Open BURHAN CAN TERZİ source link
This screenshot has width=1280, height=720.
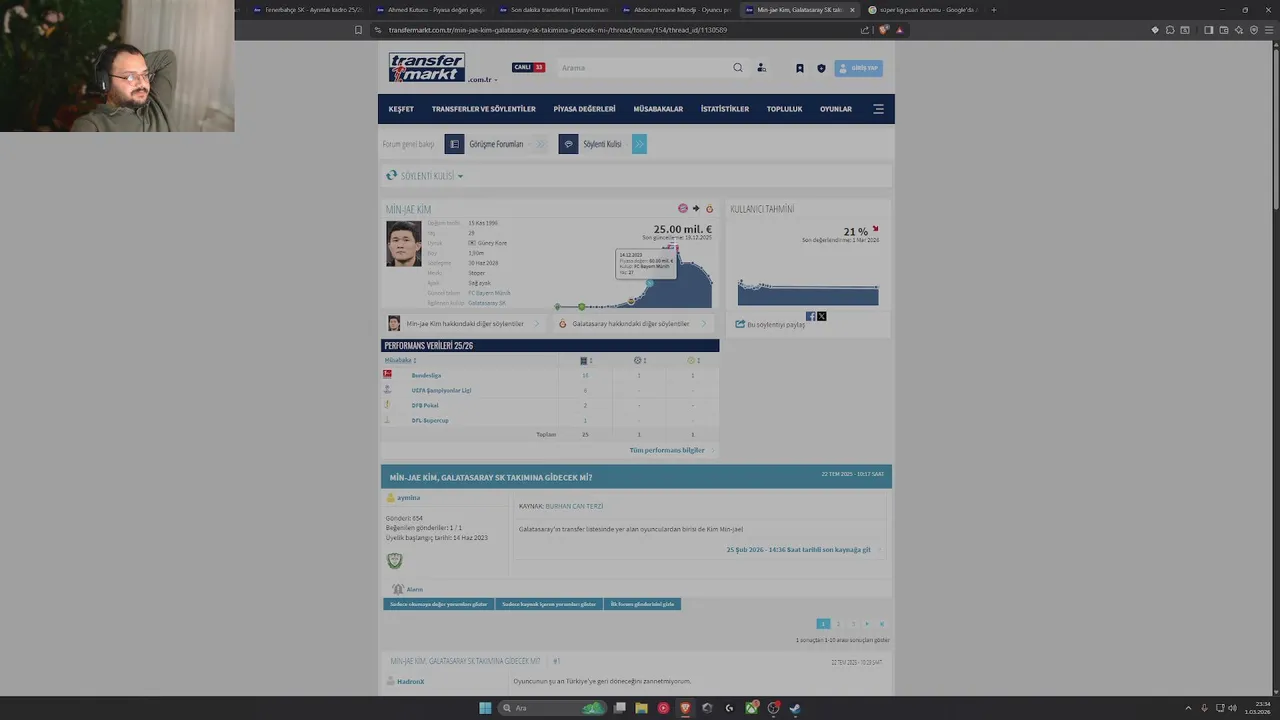tap(574, 506)
